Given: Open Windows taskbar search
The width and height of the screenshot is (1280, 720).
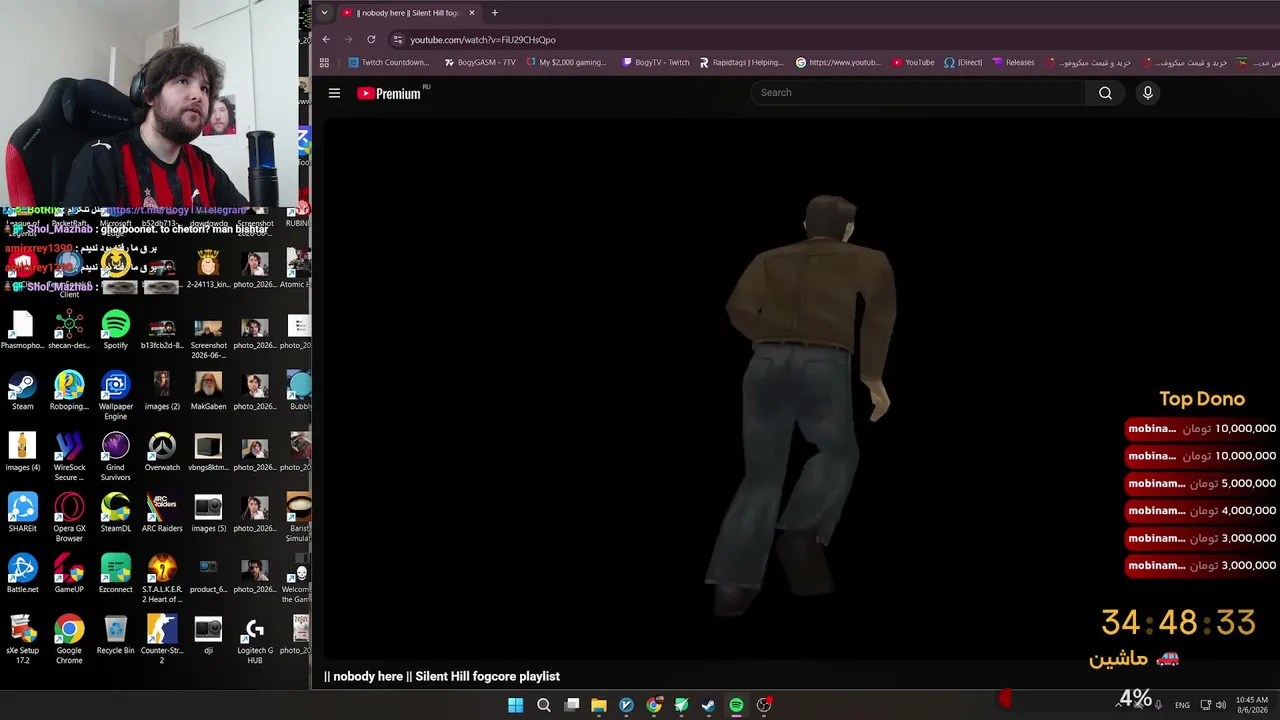Looking at the screenshot, I should click(543, 705).
